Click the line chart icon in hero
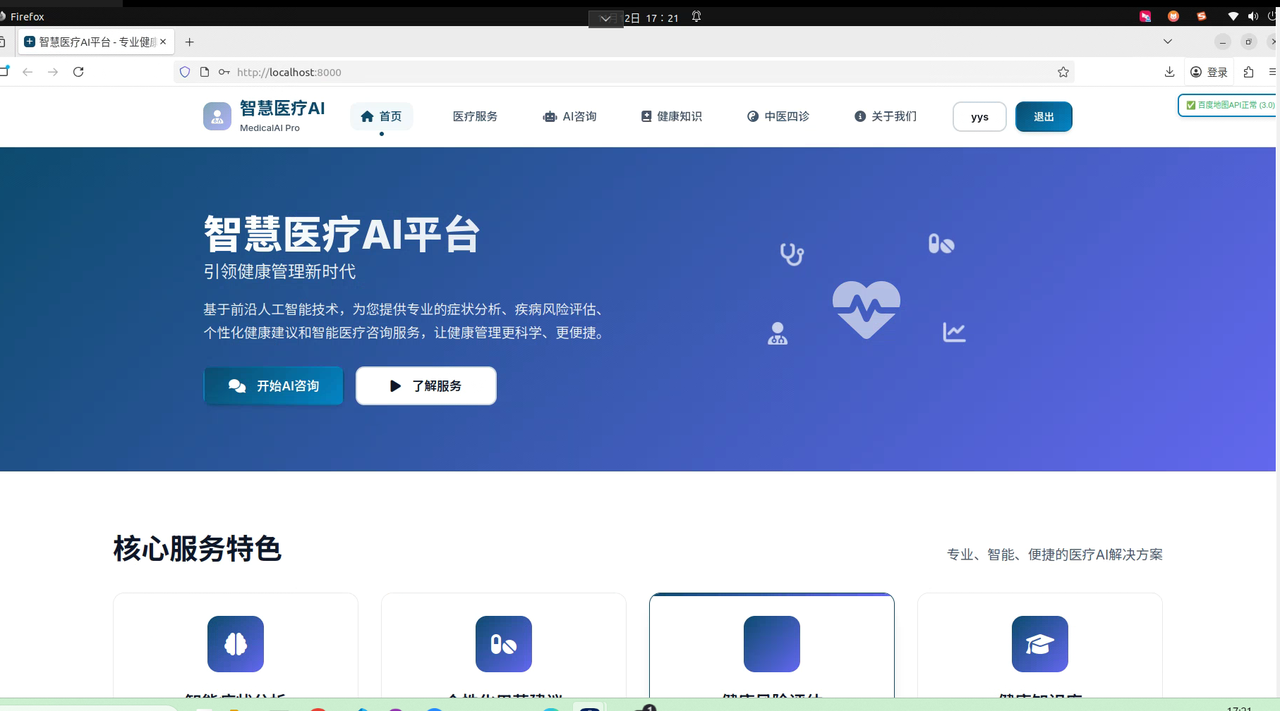This screenshot has width=1280, height=711. click(954, 332)
